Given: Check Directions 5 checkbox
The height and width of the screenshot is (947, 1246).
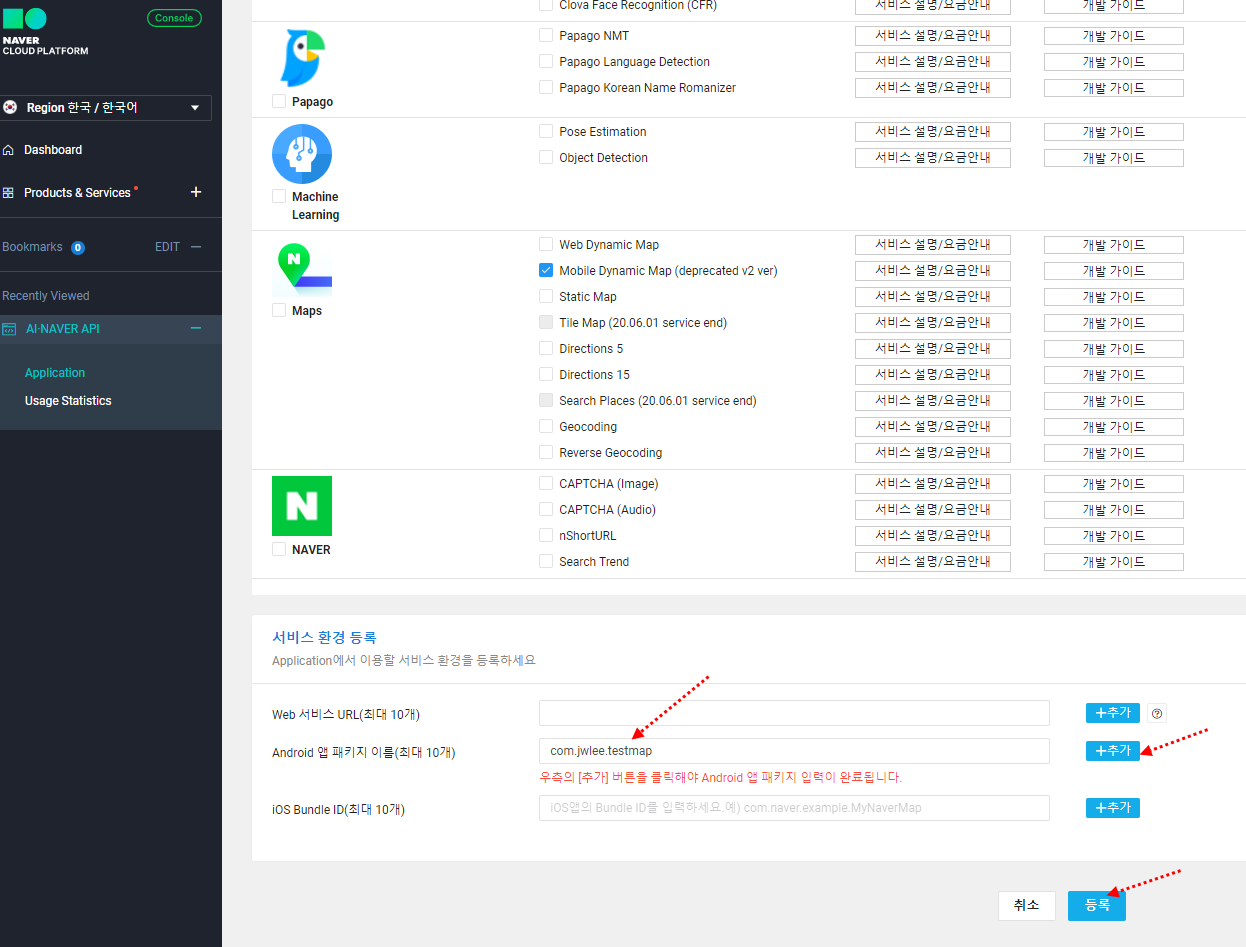Looking at the screenshot, I should [546, 348].
